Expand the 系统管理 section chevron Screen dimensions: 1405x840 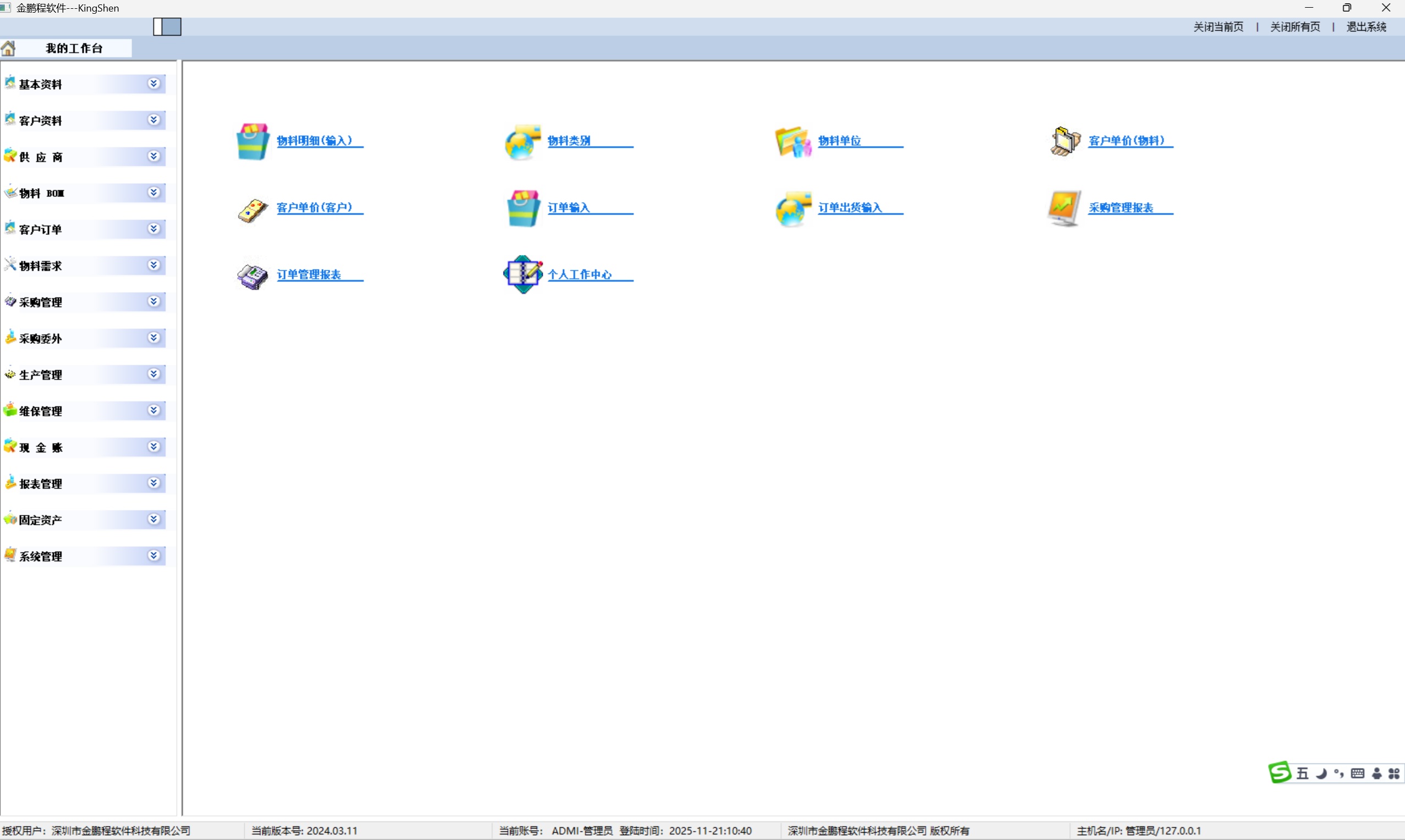pyautogui.click(x=154, y=555)
